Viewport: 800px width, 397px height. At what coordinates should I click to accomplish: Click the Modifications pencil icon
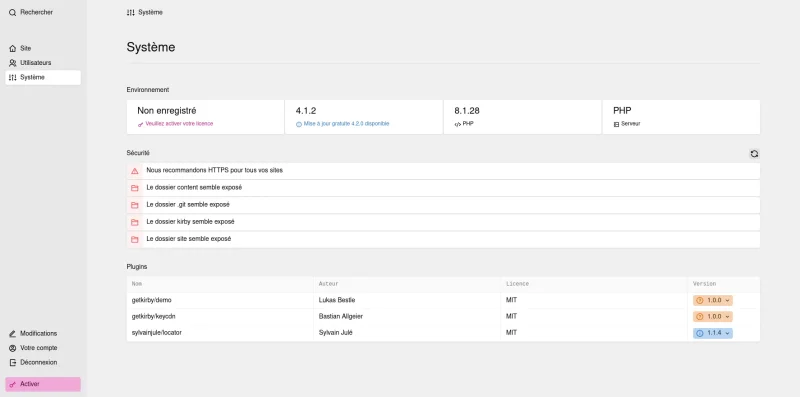pyautogui.click(x=13, y=334)
